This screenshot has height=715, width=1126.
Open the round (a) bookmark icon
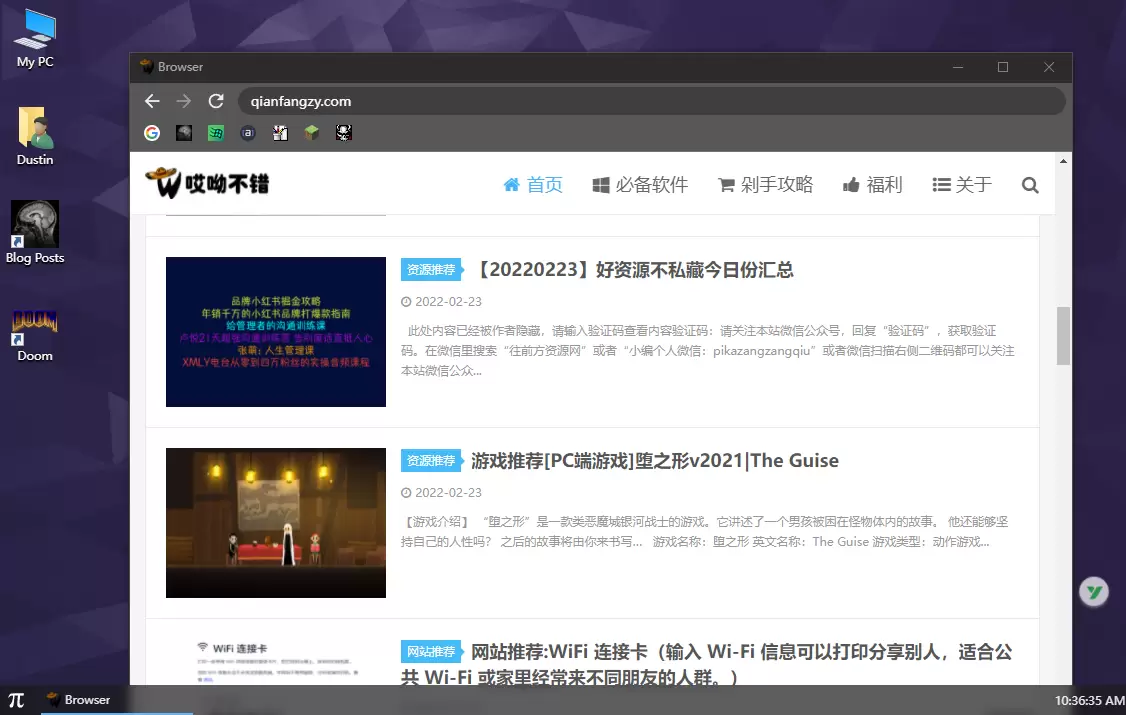point(248,133)
